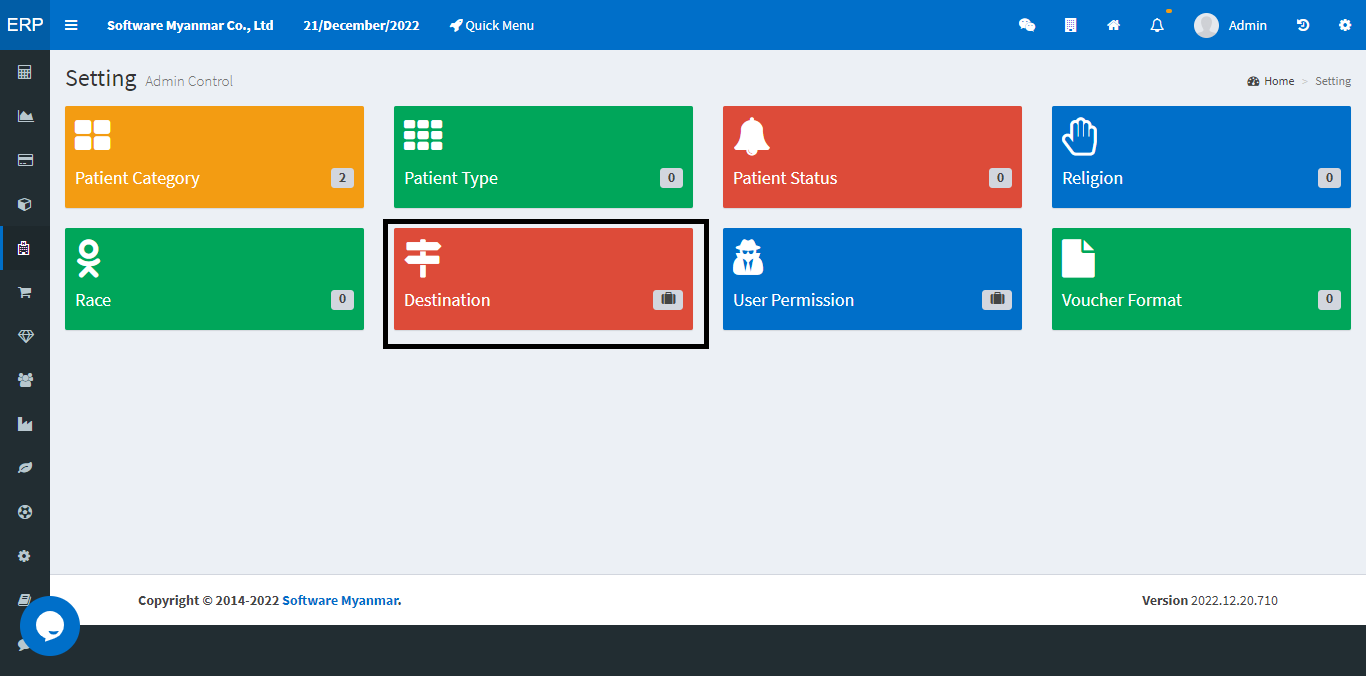Open the floating chat support bubble
Screen dimensions: 1366x676
tap(50, 626)
